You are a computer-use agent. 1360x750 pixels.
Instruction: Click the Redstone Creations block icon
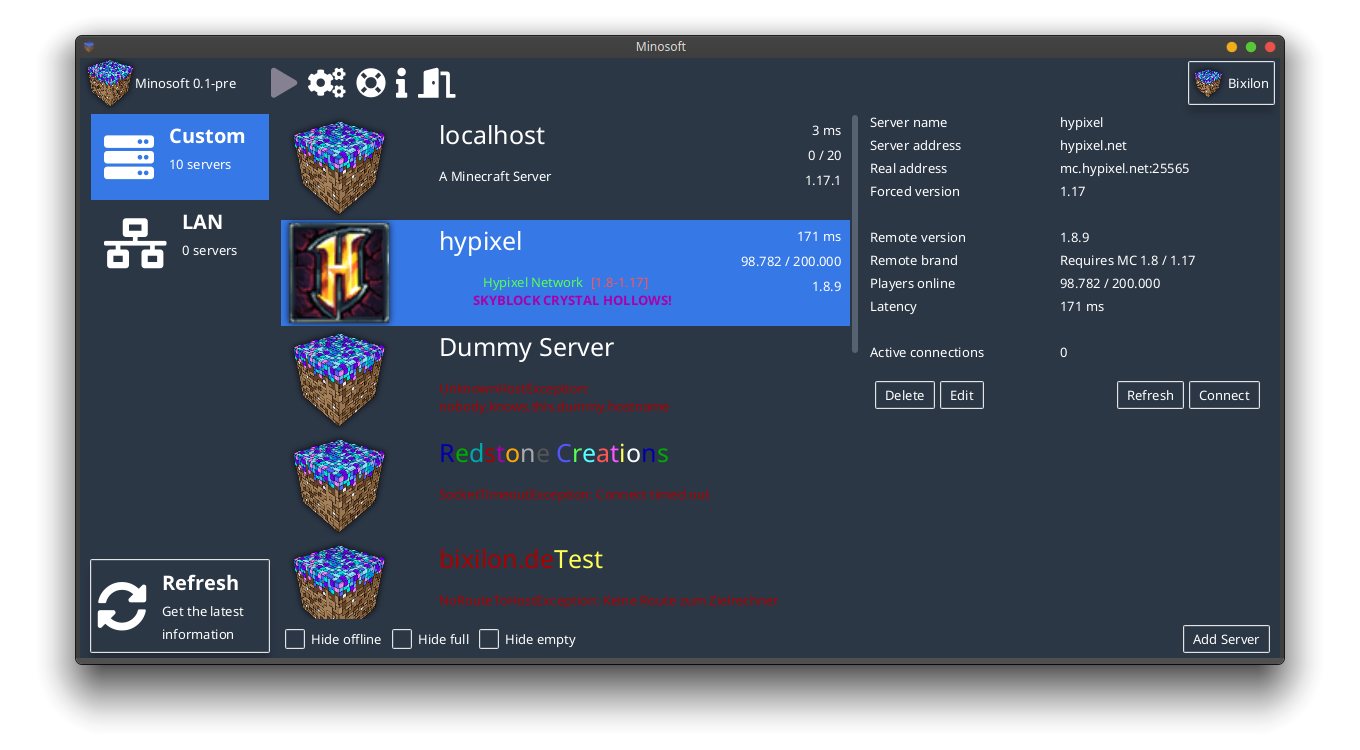pos(339,485)
